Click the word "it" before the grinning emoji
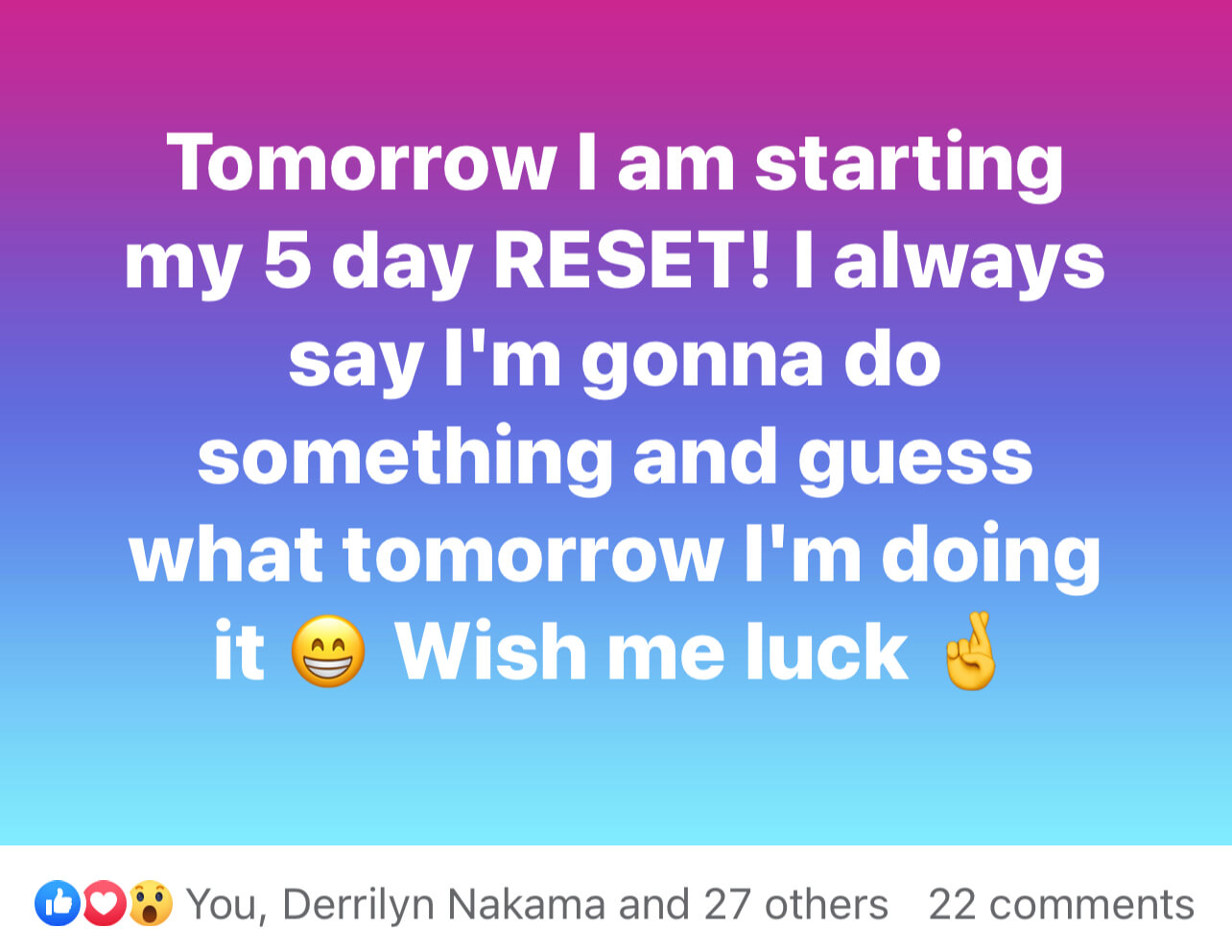 coord(238,652)
